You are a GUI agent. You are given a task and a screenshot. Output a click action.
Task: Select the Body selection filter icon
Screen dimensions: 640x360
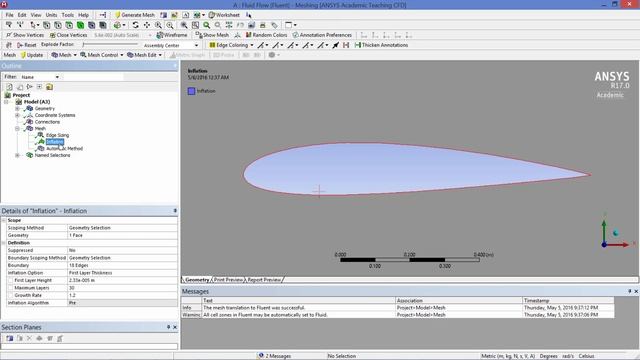click(x=80, y=25)
